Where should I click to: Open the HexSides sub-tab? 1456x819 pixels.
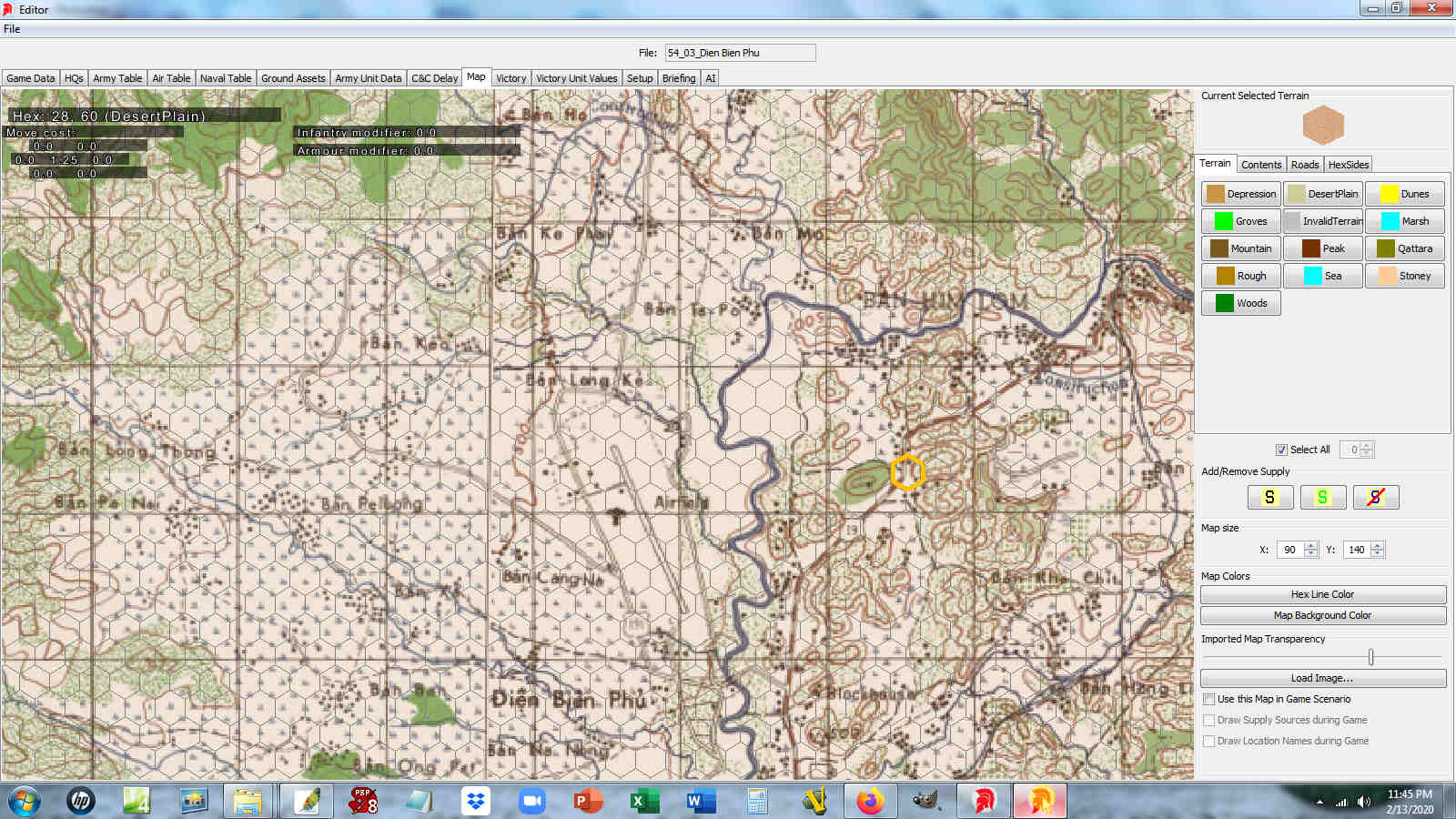(1349, 165)
